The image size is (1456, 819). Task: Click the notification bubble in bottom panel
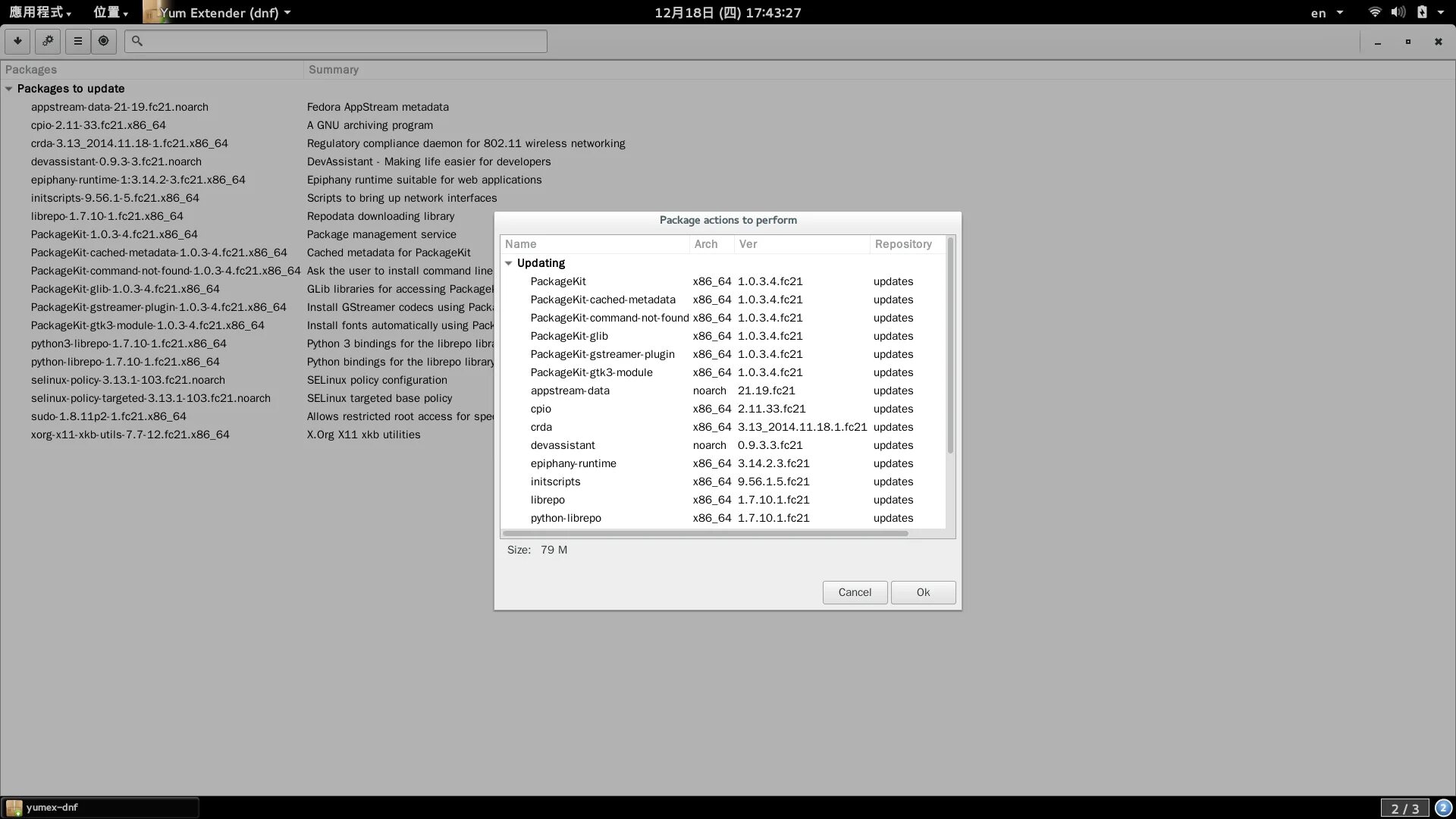point(1443,808)
